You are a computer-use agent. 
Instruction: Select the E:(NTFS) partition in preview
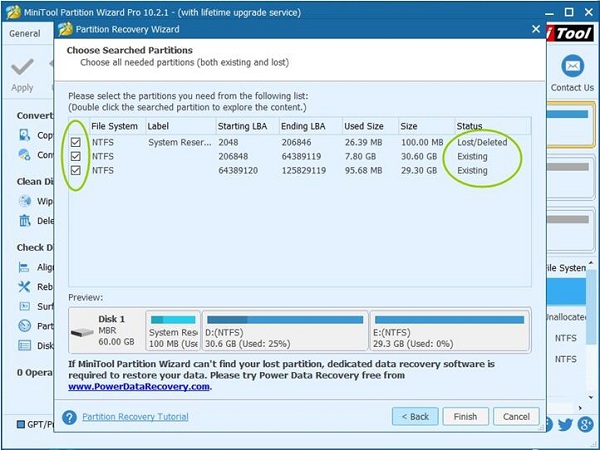450,331
